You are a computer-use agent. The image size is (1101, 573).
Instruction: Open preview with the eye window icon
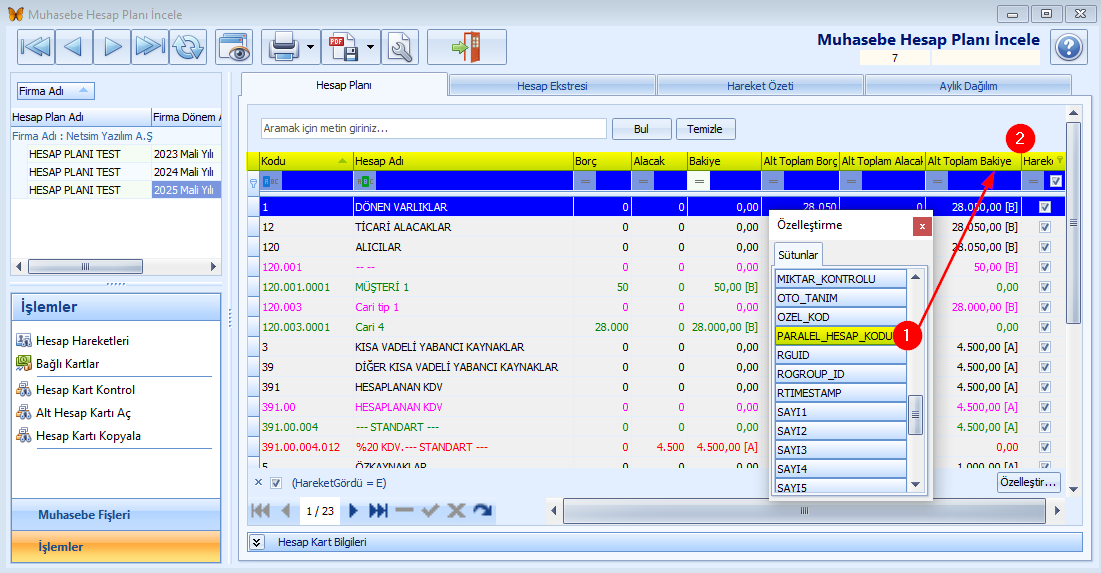(x=234, y=47)
